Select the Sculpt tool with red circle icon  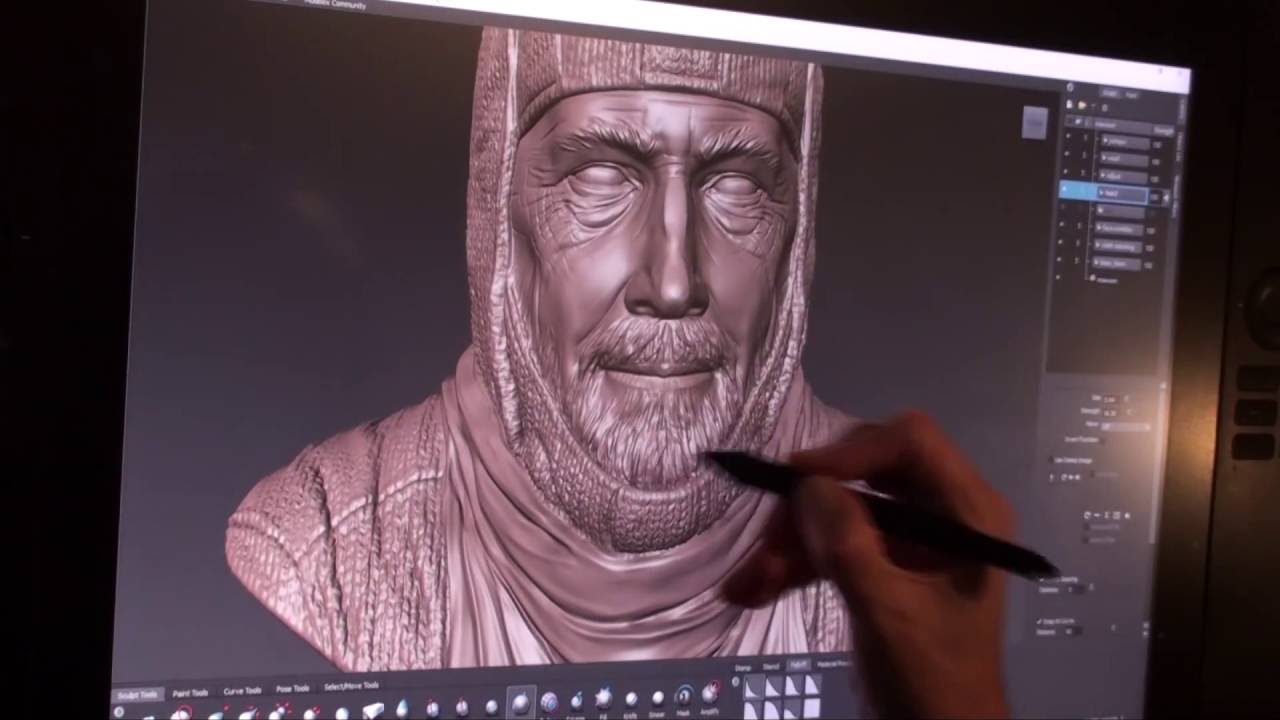[183, 711]
